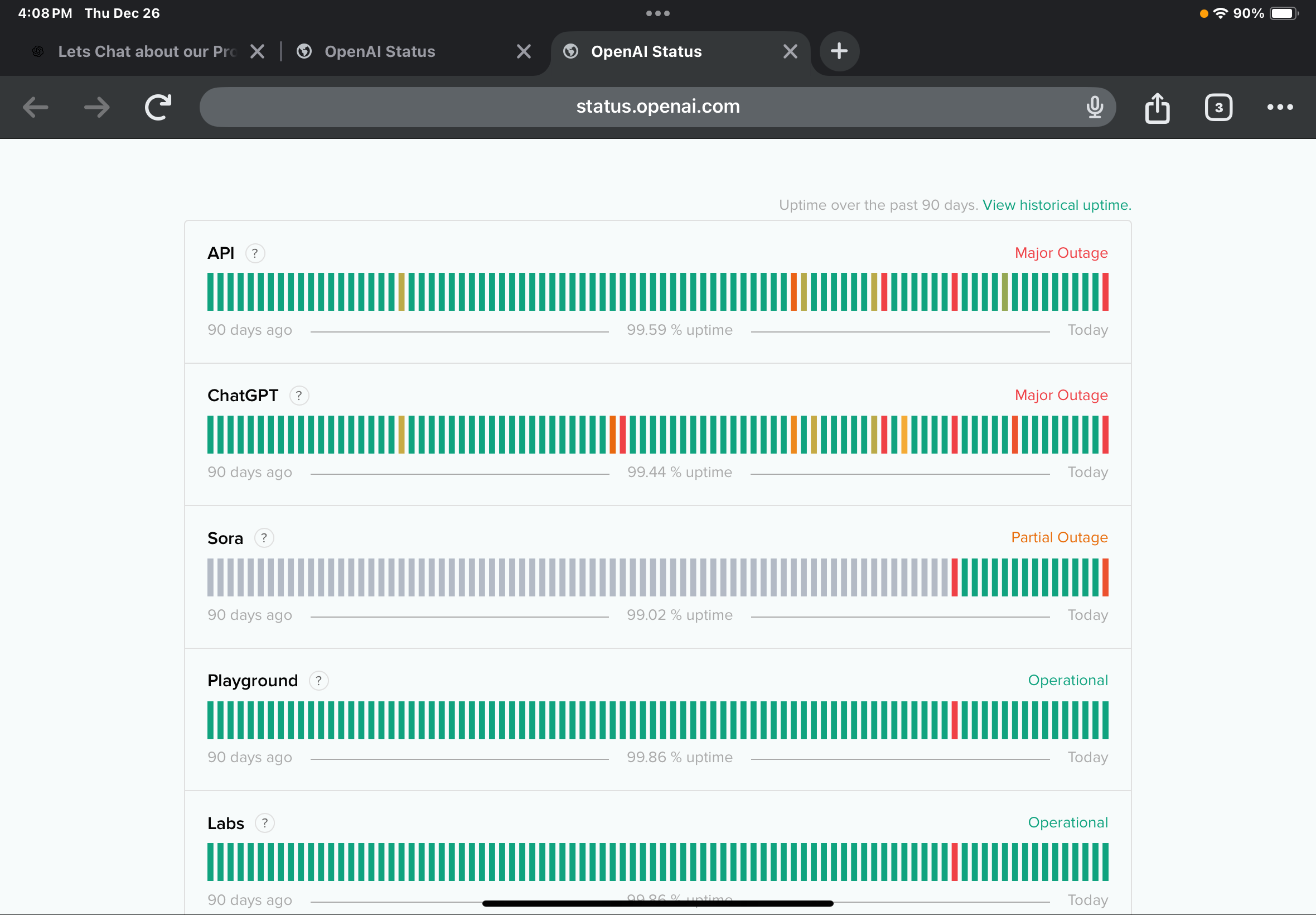Click the first red bar in Sora uptime

pos(955,577)
